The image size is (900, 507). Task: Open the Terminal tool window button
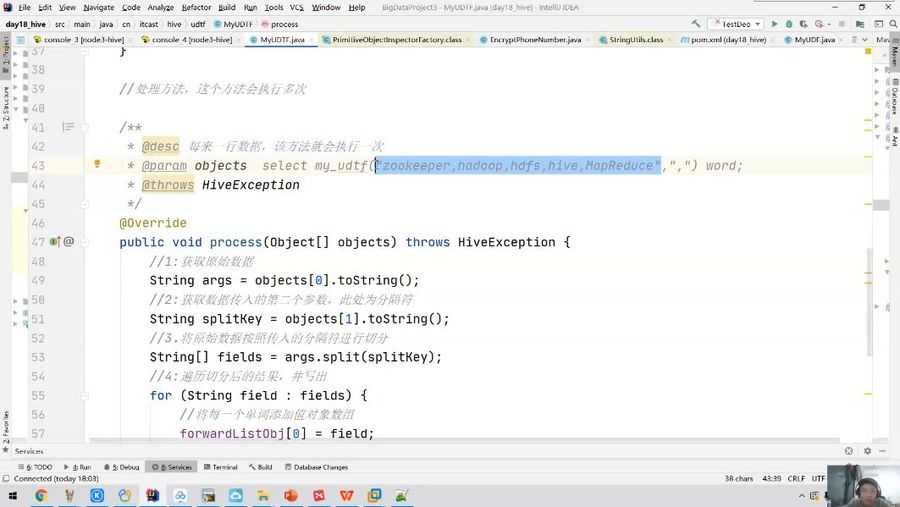click(220, 467)
